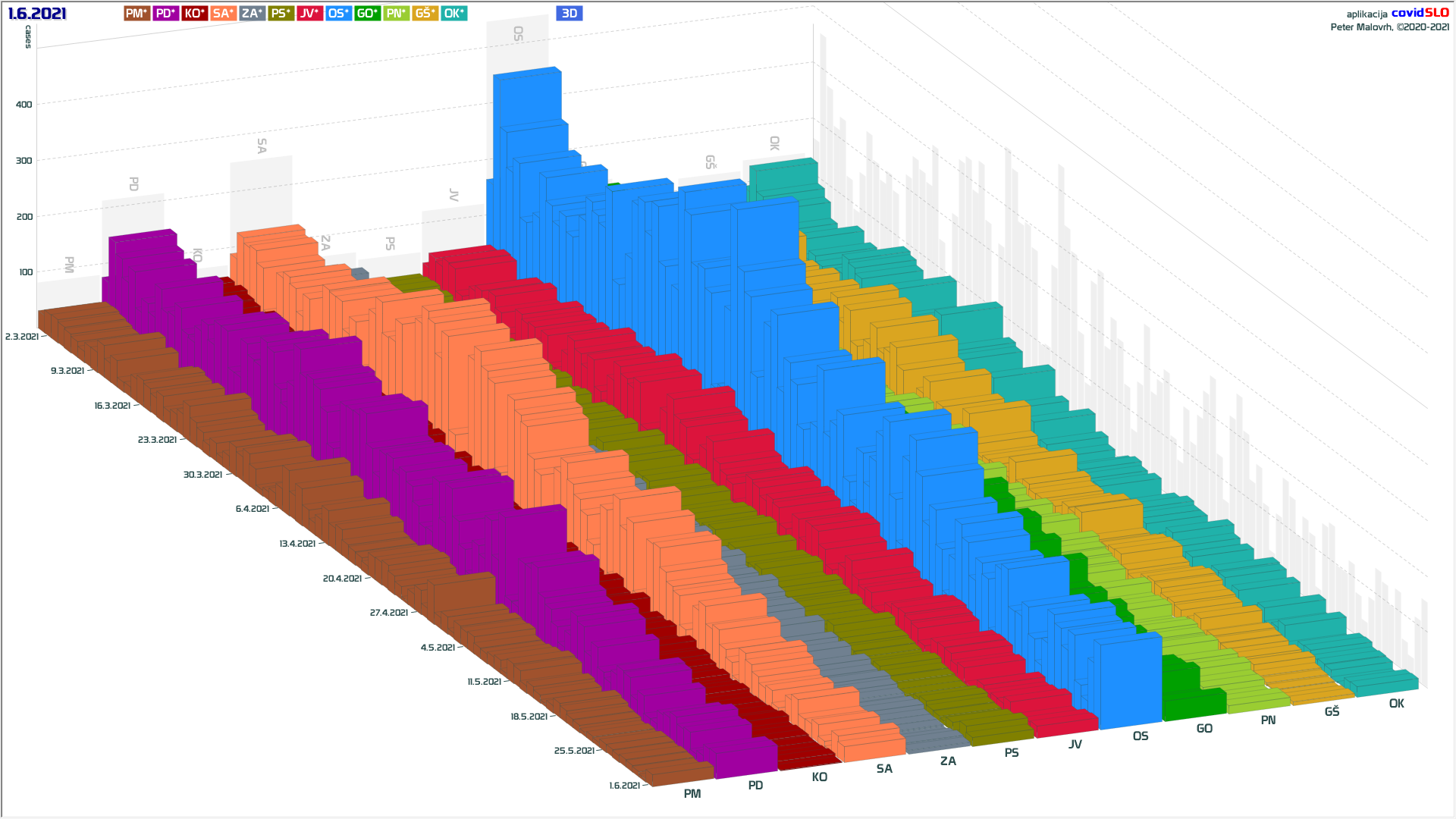This screenshot has width=1456, height=819.
Task: Click the GO* green legend button
Action: click(x=367, y=13)
